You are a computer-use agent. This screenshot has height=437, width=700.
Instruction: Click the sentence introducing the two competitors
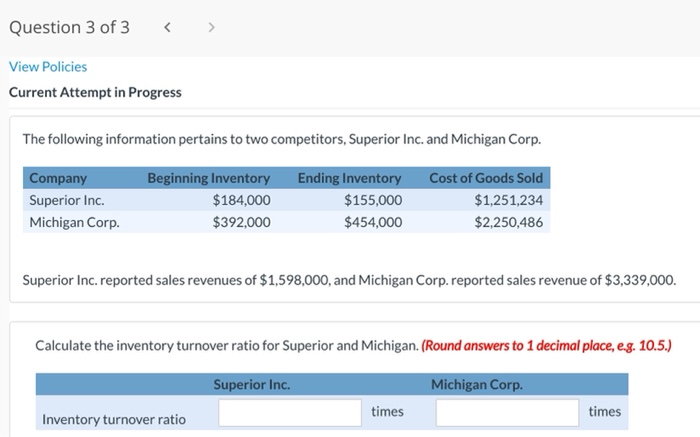(282, 139)
